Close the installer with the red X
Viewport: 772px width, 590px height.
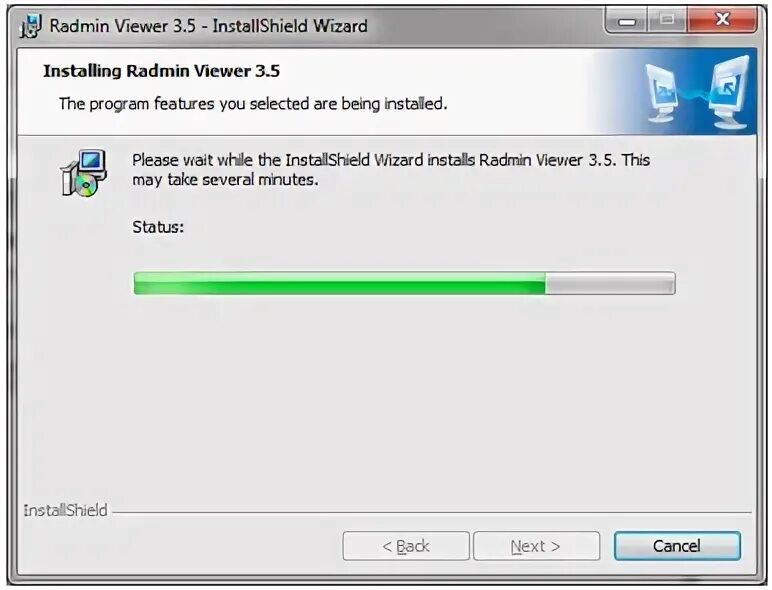tap(722, 20)
